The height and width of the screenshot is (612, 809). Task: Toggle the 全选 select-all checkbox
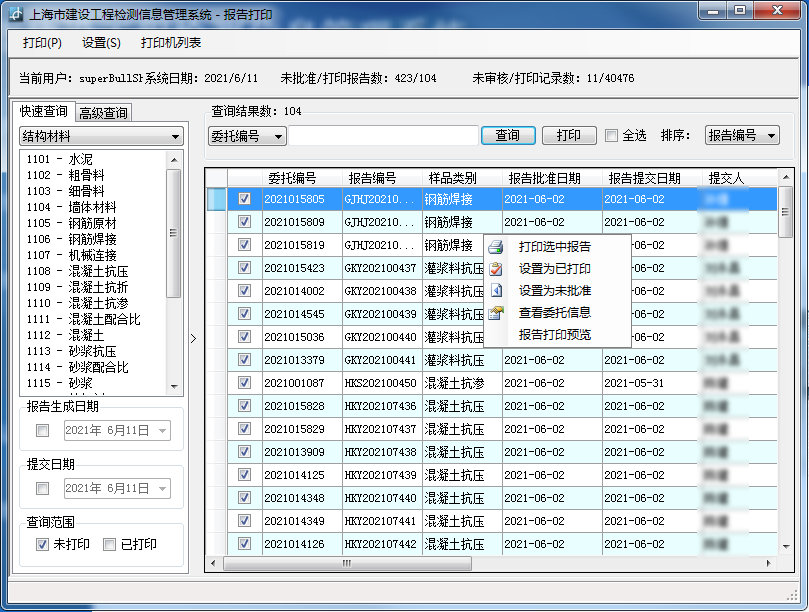tap(611, 136)
